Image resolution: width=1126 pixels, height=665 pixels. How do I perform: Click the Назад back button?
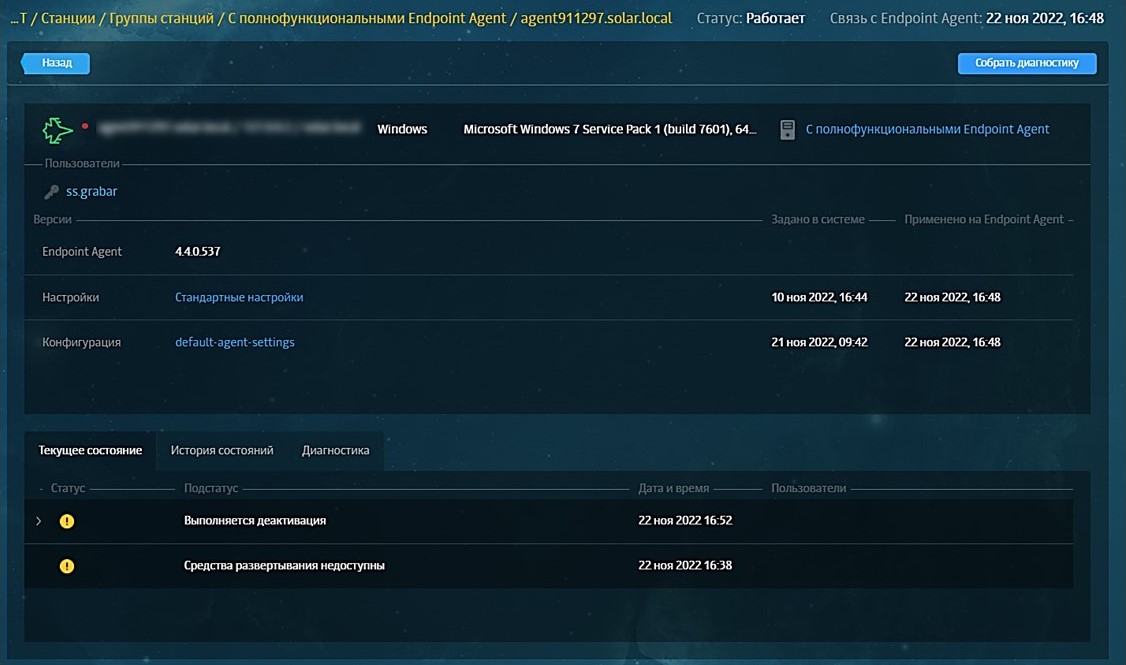pos(55,63)
